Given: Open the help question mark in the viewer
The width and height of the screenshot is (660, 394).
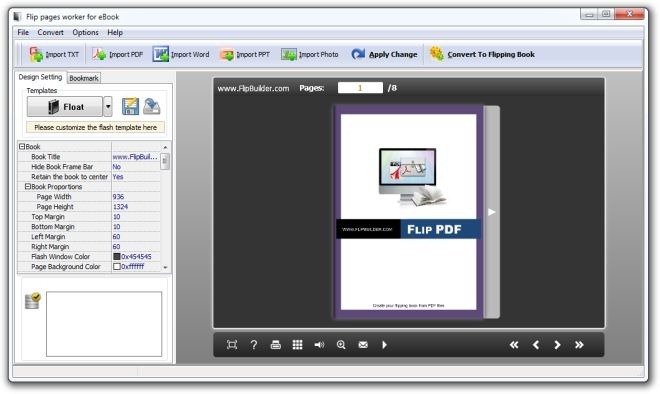Looking at the screenshot, I should [x=254, y=345].
